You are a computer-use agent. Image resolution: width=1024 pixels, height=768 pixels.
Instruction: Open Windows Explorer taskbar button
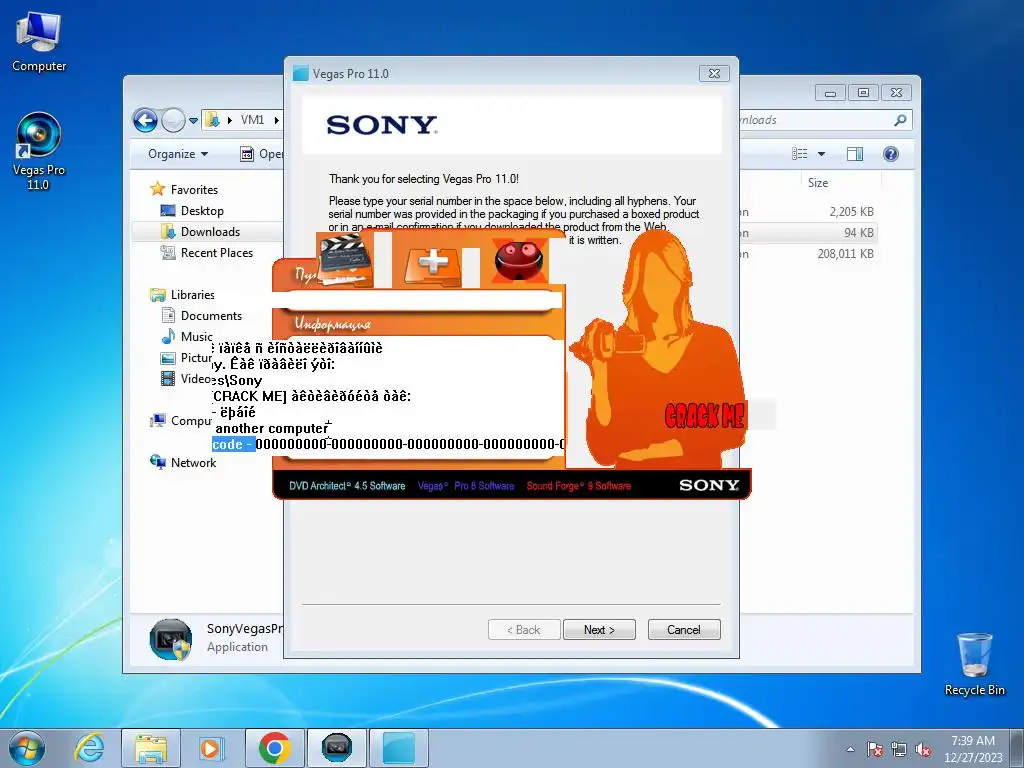150,748
